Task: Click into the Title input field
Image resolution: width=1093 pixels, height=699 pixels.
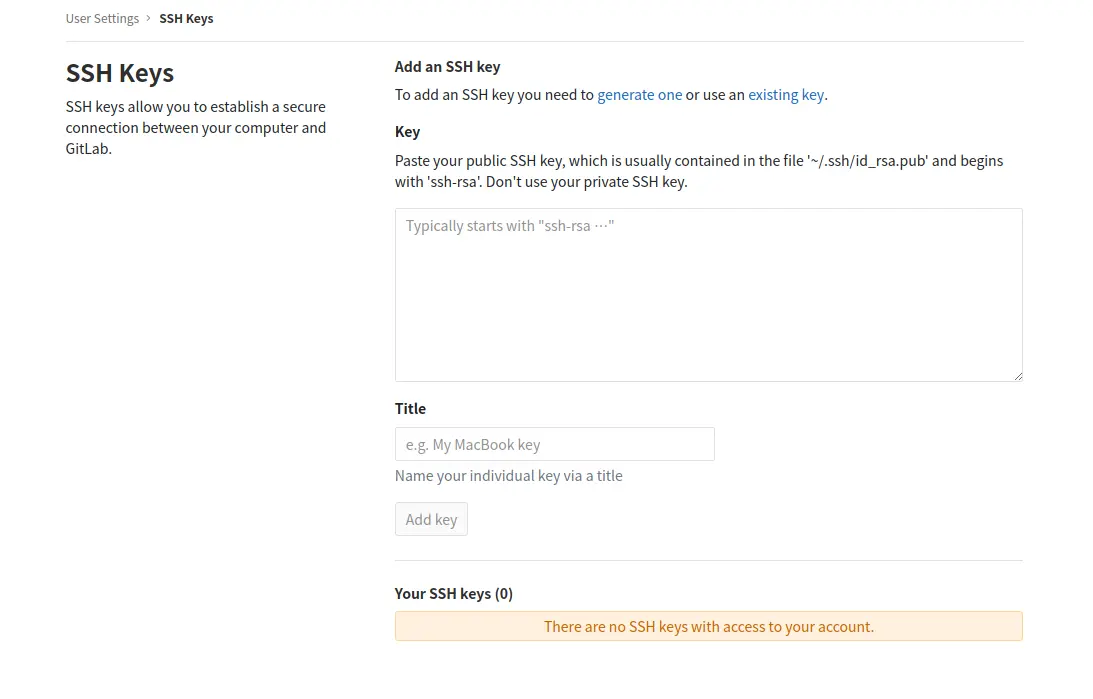Action: 554,444
